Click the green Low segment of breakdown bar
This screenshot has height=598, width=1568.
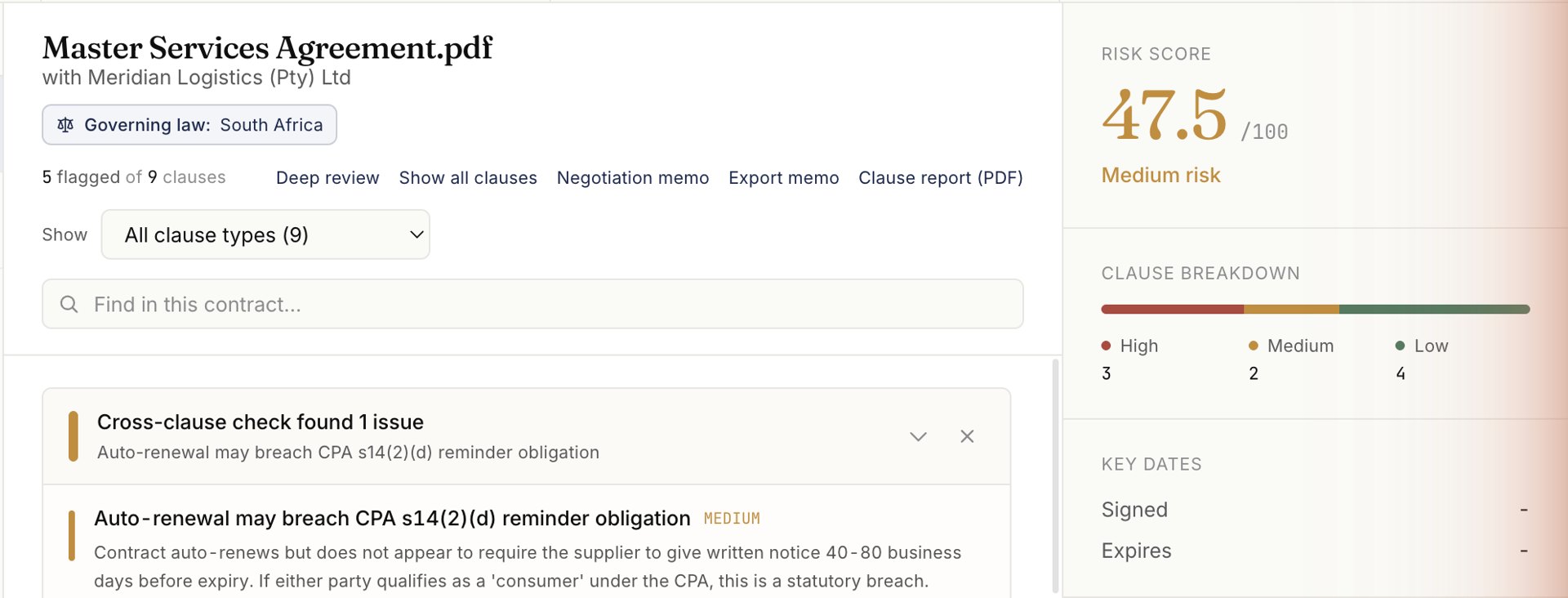click(1435, 310)
